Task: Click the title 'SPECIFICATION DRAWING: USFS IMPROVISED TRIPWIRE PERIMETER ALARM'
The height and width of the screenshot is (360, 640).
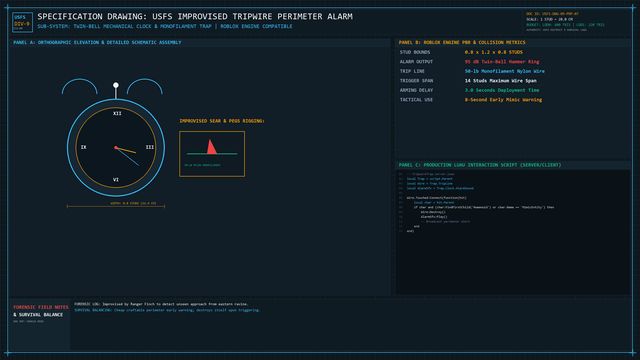Action: (x=195, y=16)
